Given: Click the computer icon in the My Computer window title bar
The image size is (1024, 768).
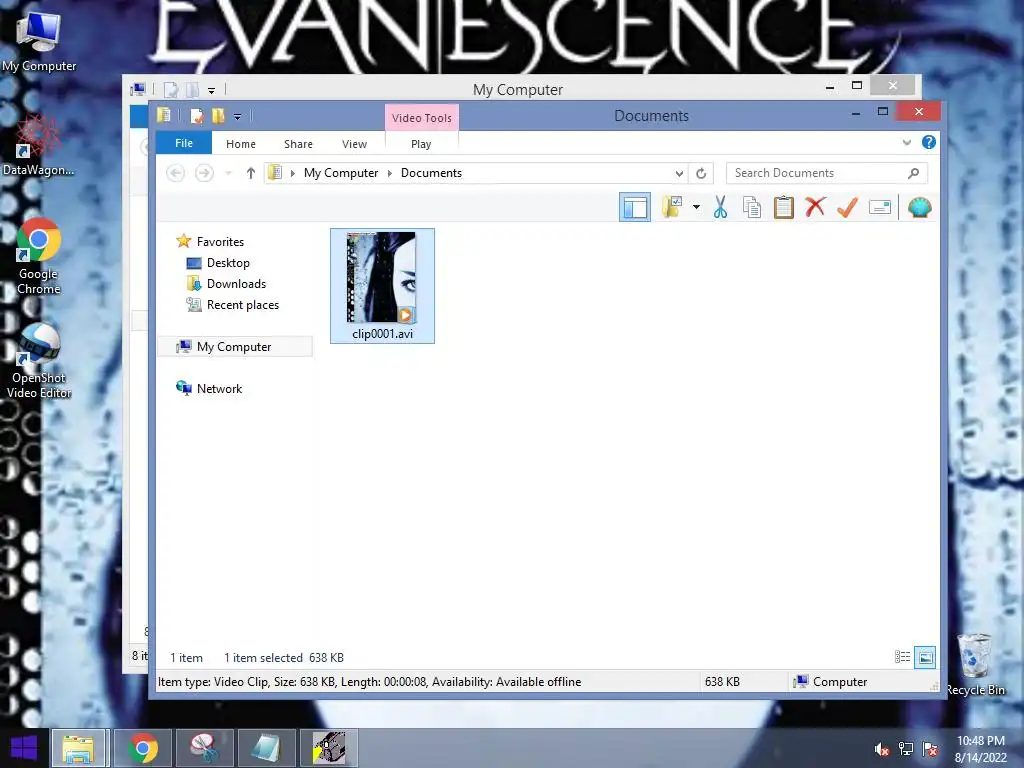Looking at the screenshot, I should [x=138, y=89].
